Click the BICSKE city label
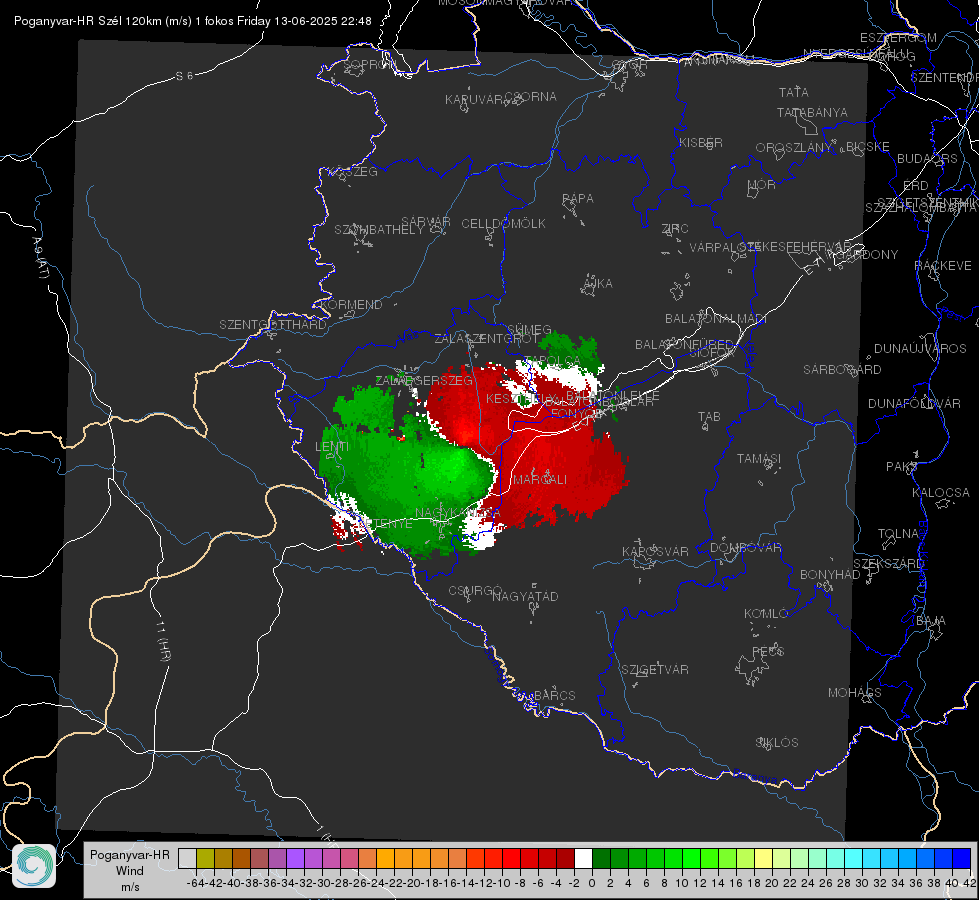This screenshot has width=979, height=900. coord(868,147)
